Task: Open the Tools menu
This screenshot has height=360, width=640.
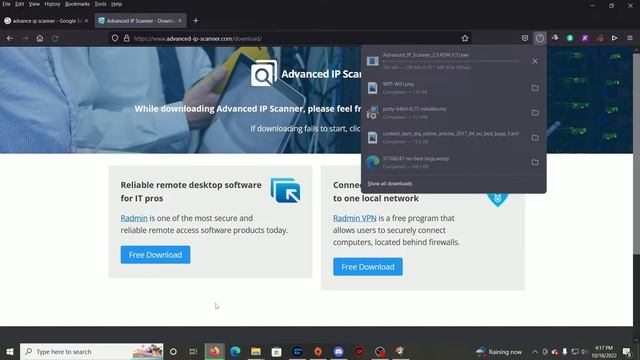Action: point(100,4)
